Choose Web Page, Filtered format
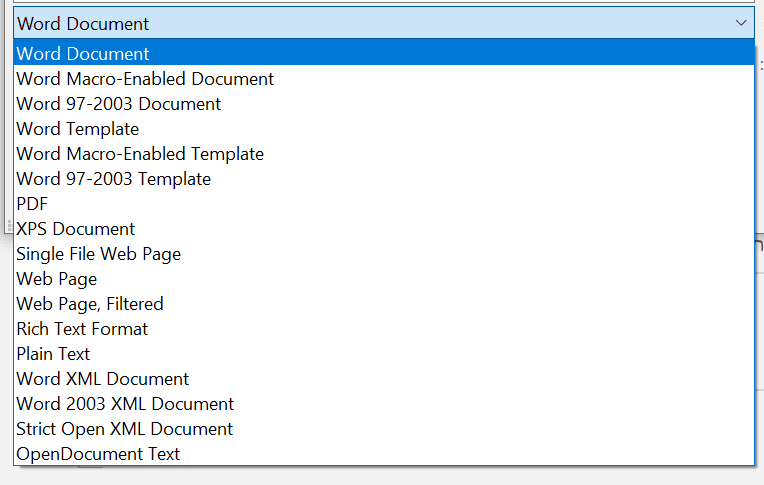 90,304
